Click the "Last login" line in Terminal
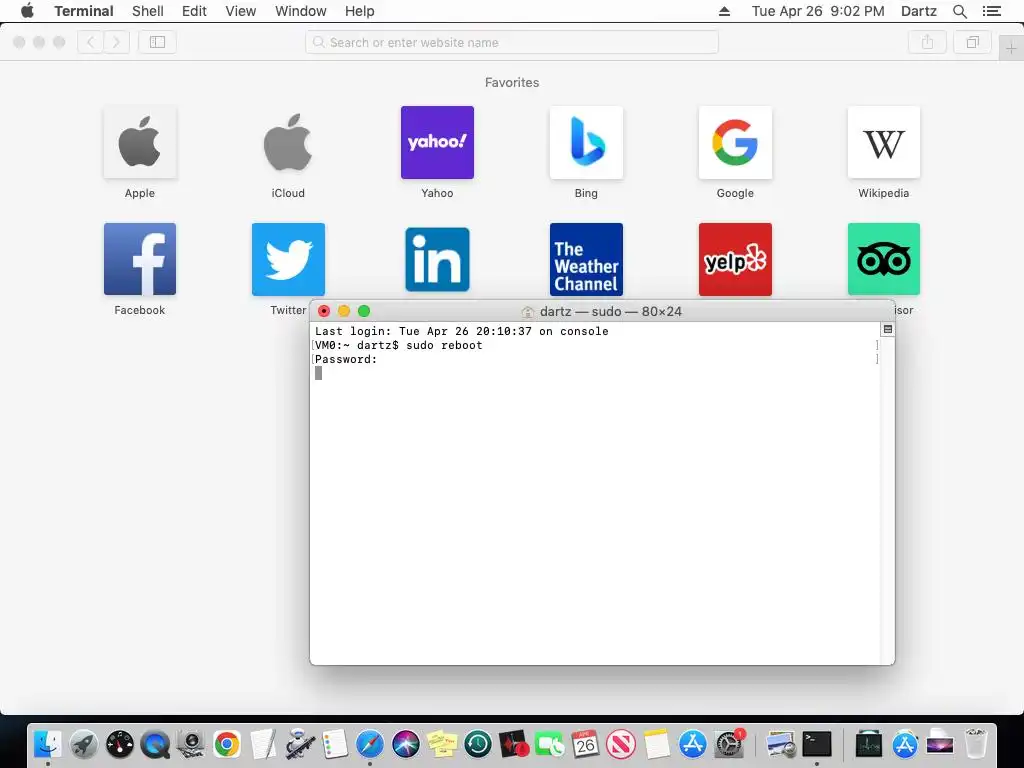The height and width of the screenshot is (768, 1024). (x=462, y=331)
